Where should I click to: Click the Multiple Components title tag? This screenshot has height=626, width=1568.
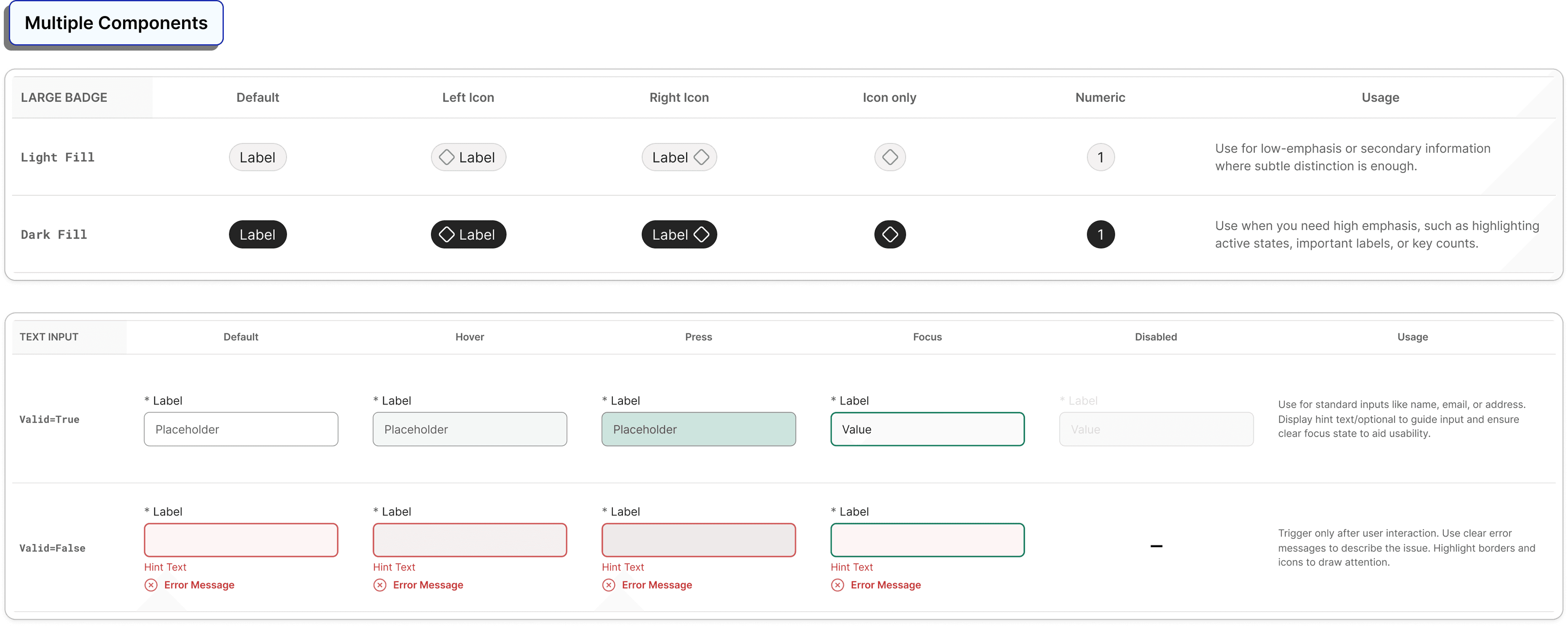(115, 23)
